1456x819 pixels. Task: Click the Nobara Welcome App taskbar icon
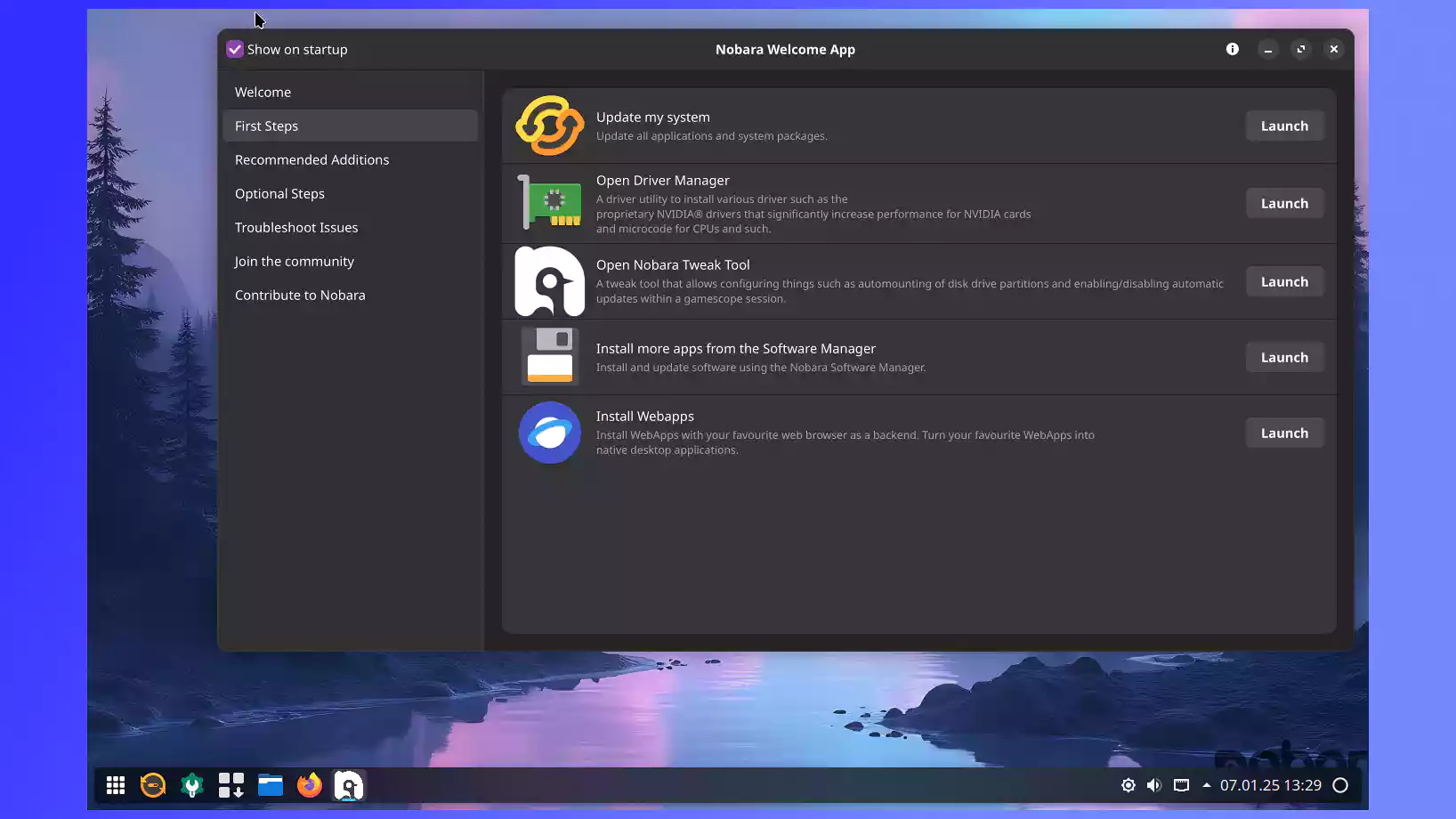[349, 785]
